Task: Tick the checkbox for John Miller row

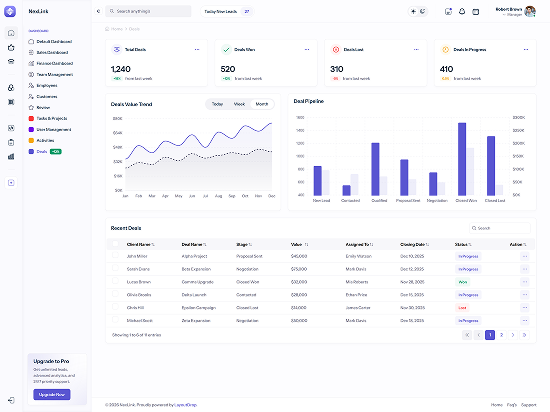Action: click(x=115, y=255)
